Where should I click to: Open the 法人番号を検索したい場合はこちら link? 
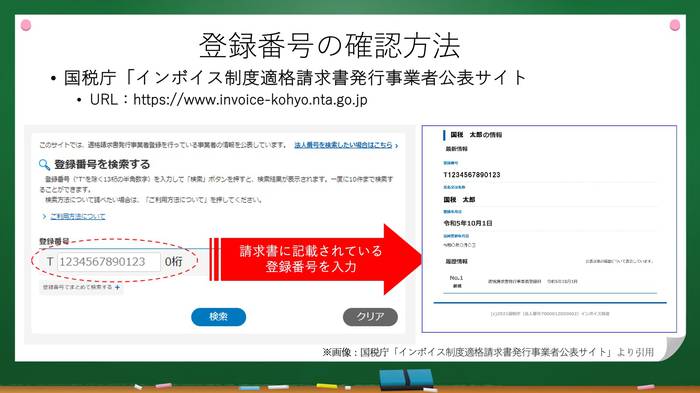[x=343, y=145]
